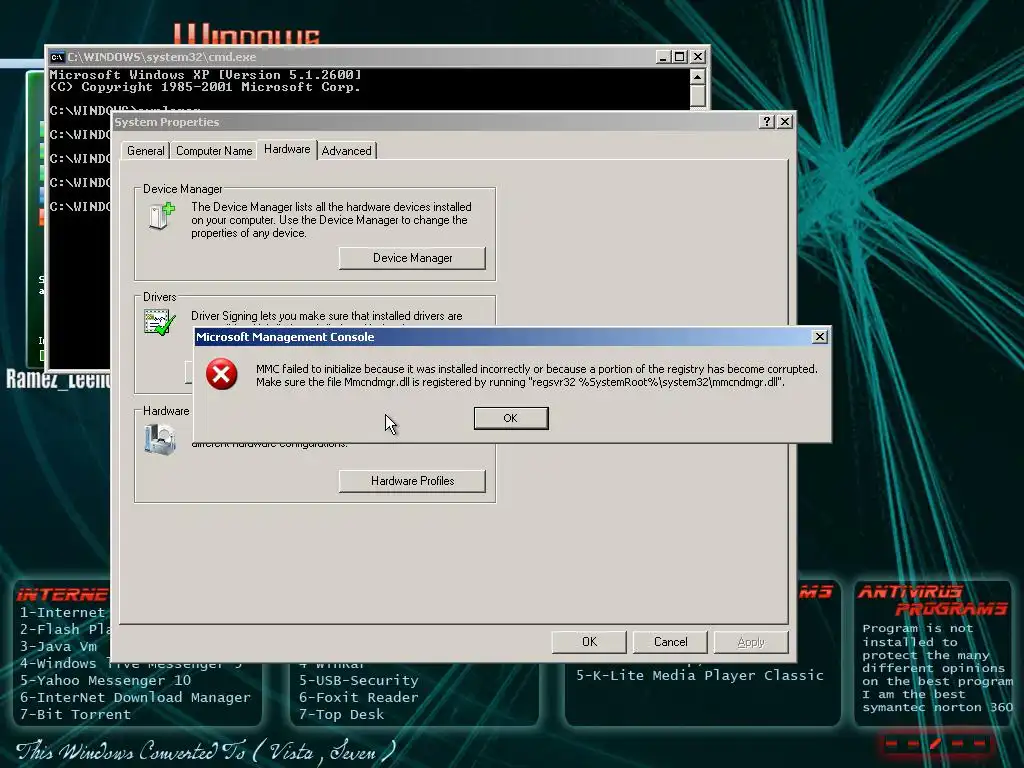Close the cmd.exe window
The width and height of the screenshot is (1024, 768).
[x=698, y=57]
